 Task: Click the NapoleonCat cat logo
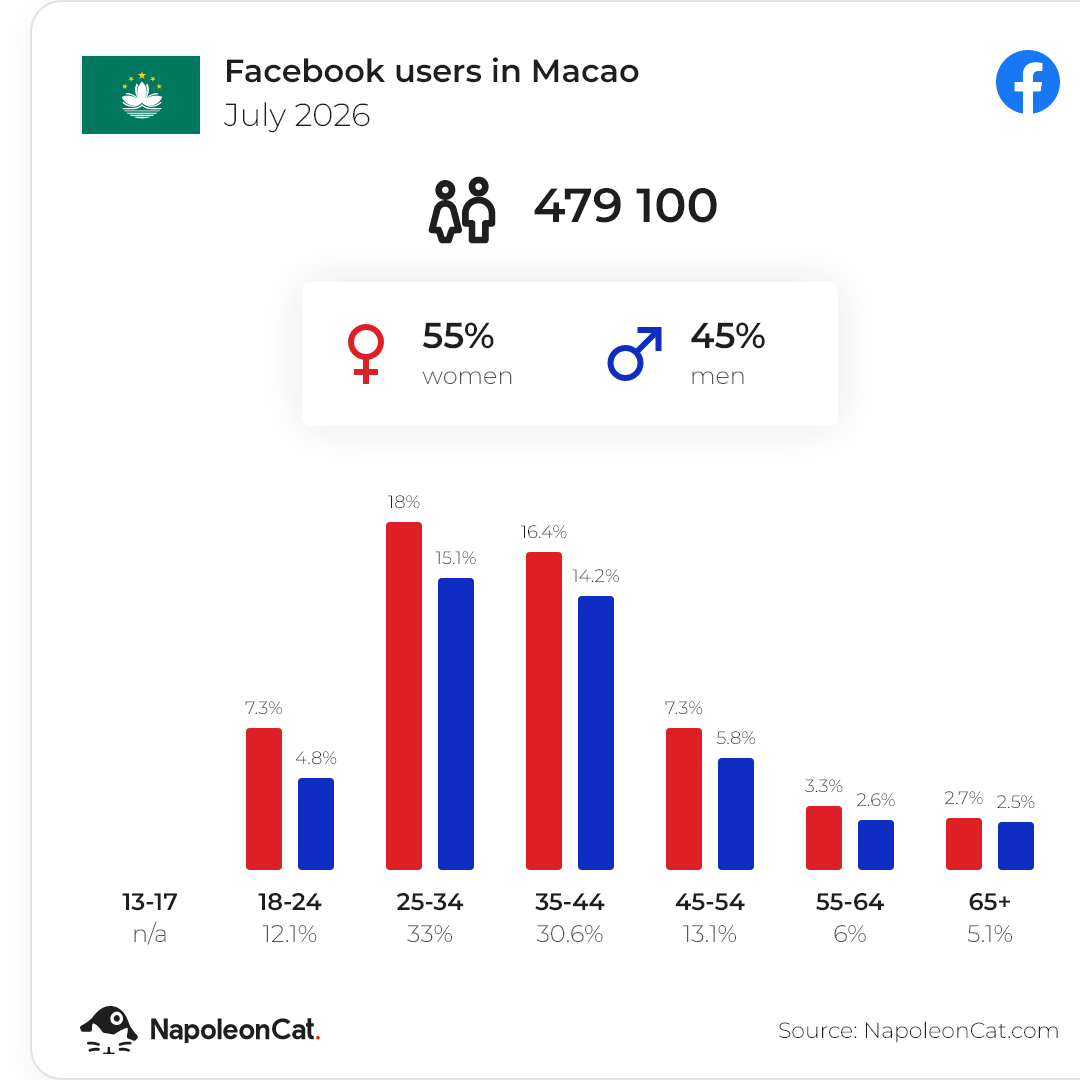click(x=109, y=1029)
